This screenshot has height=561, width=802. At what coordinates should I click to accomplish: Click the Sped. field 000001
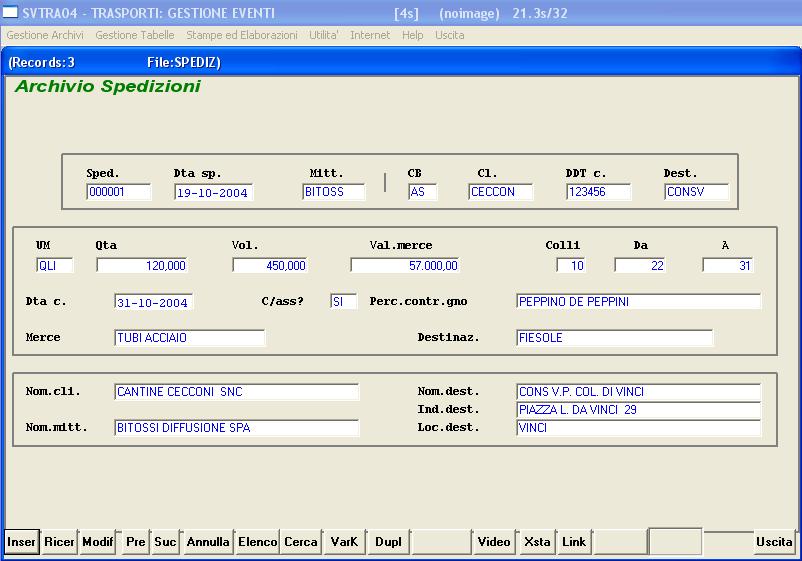pos(119,192)
